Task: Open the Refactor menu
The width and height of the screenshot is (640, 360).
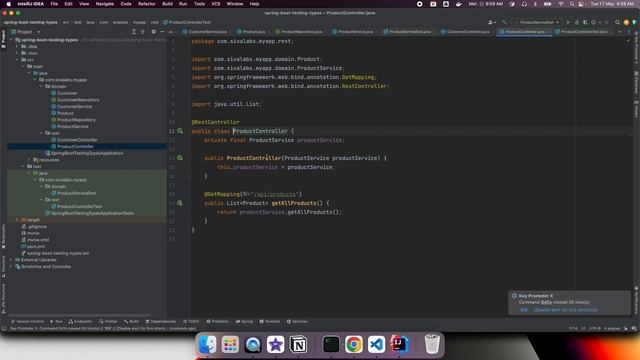Action: (x=147, y=4)
